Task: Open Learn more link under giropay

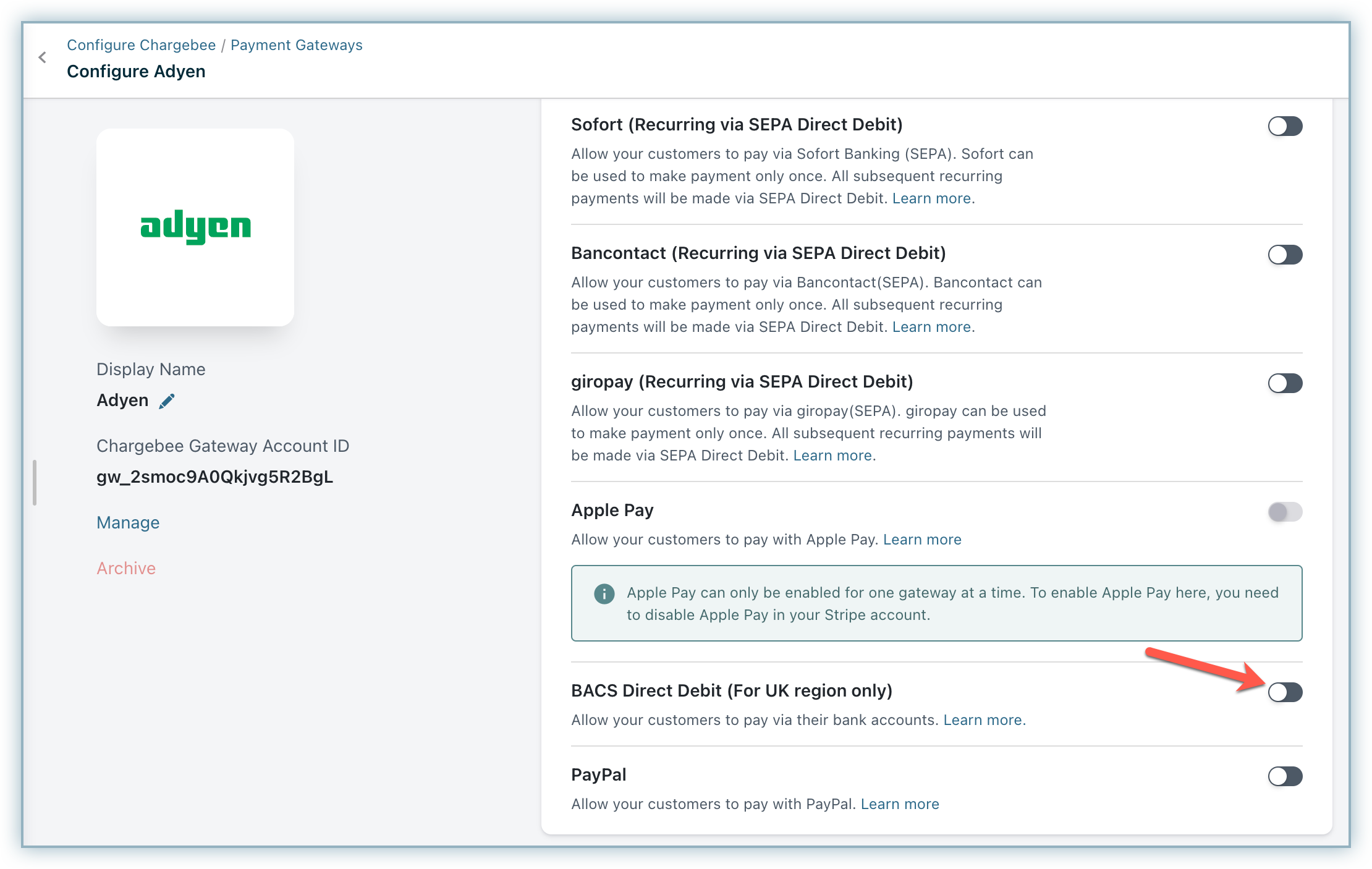Action: point(832,456)
